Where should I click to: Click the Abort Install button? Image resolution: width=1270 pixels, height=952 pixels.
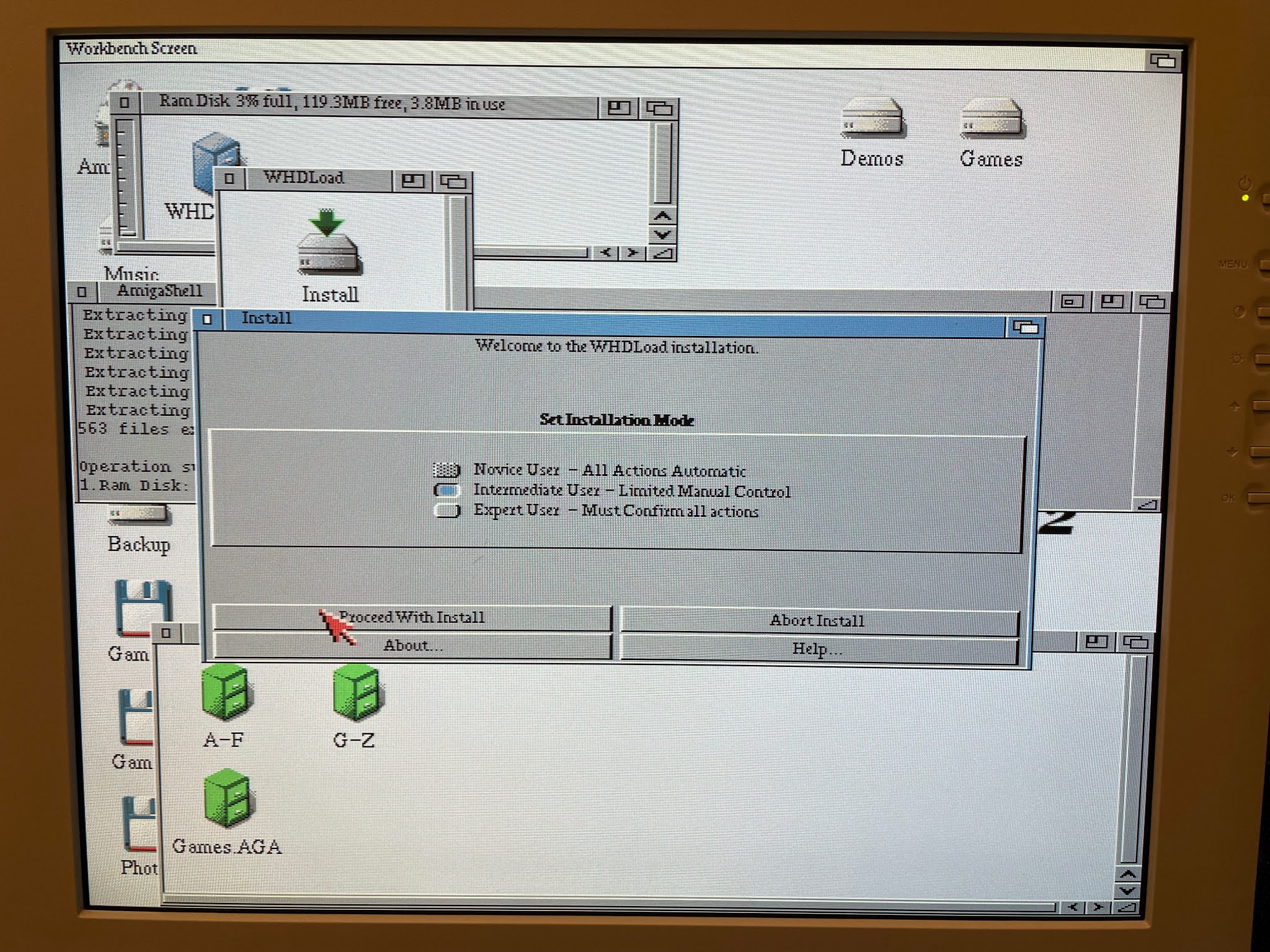[x=819, y=620]
